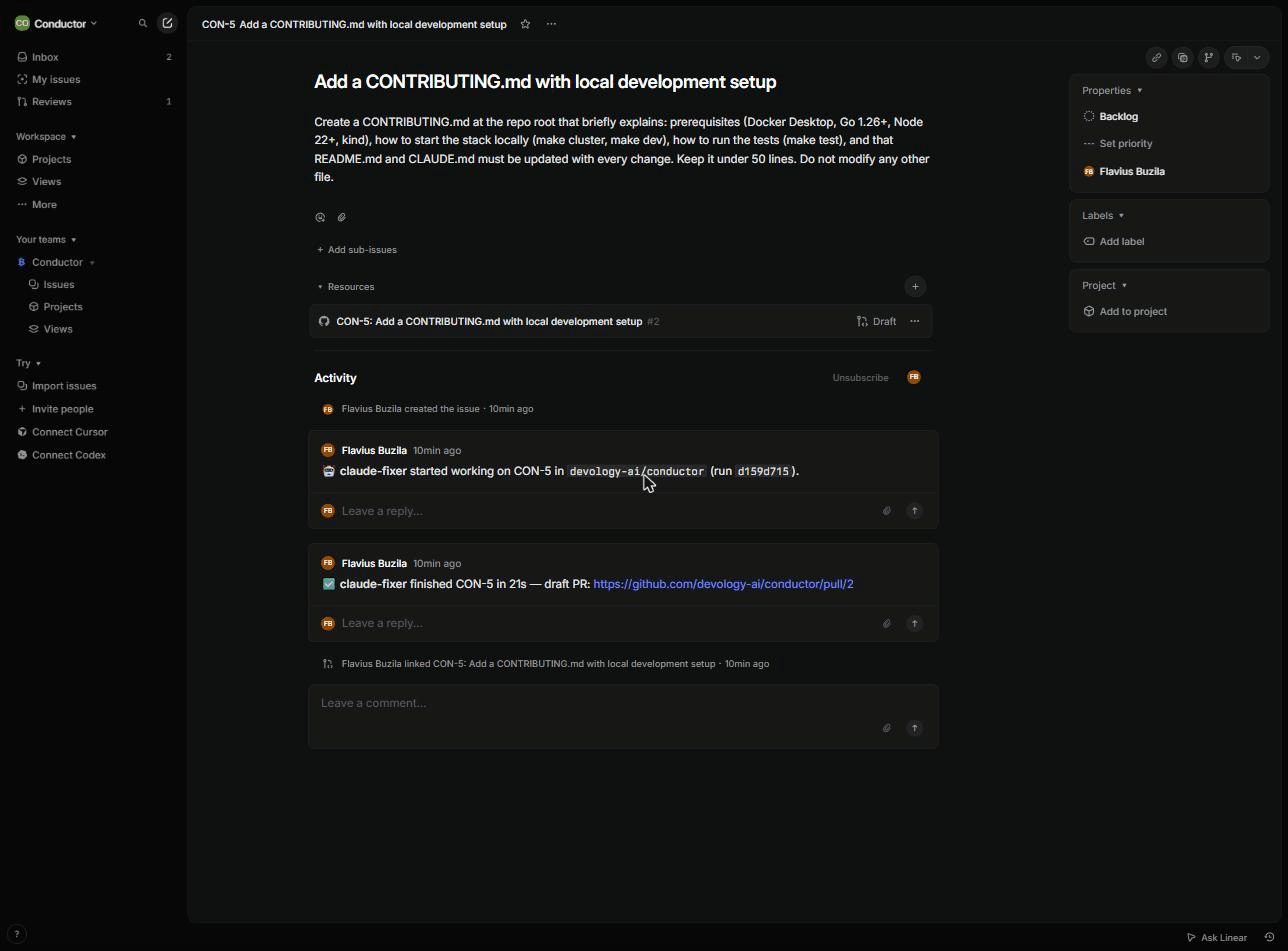
Task: Collapse the Labels section
Action: tap(1103, 216)
